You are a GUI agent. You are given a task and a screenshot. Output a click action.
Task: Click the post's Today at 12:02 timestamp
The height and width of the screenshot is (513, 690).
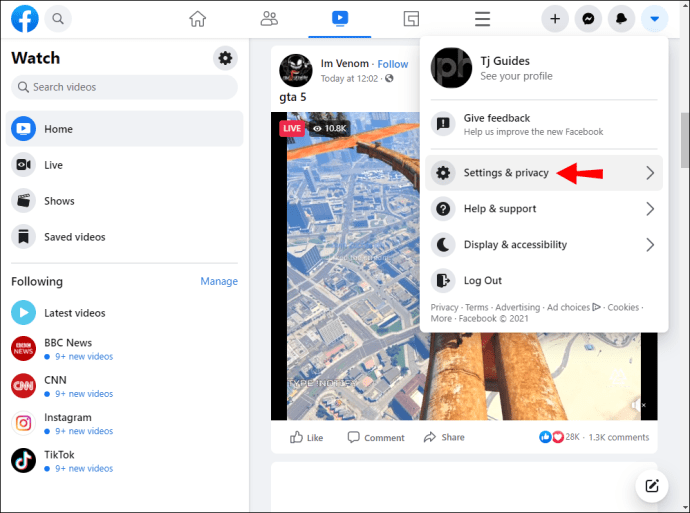click(349, 79)
